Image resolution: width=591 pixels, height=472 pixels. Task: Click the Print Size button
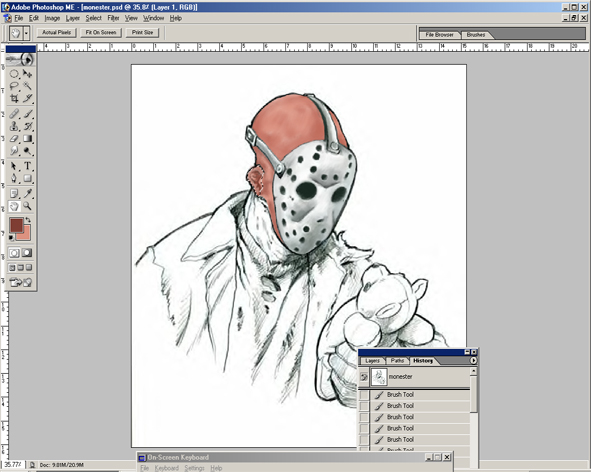click(142, 32)
